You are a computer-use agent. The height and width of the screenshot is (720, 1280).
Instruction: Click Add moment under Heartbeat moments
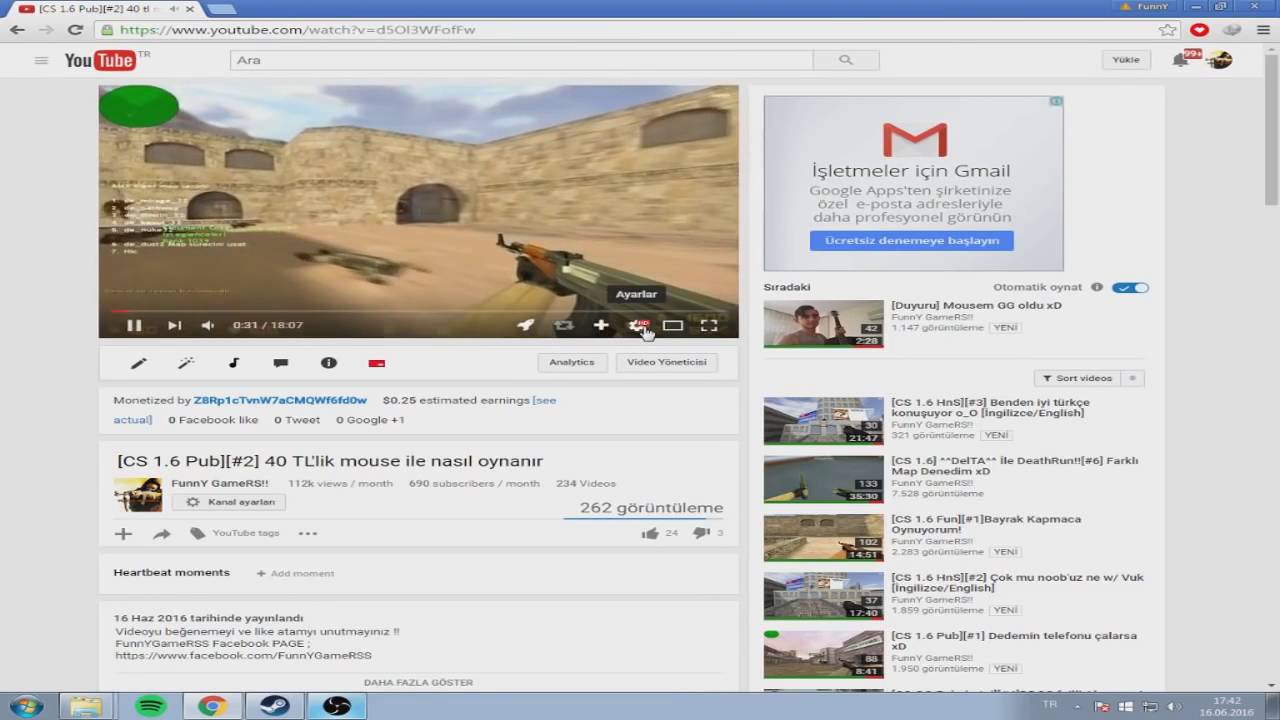(x=295, y=574)
